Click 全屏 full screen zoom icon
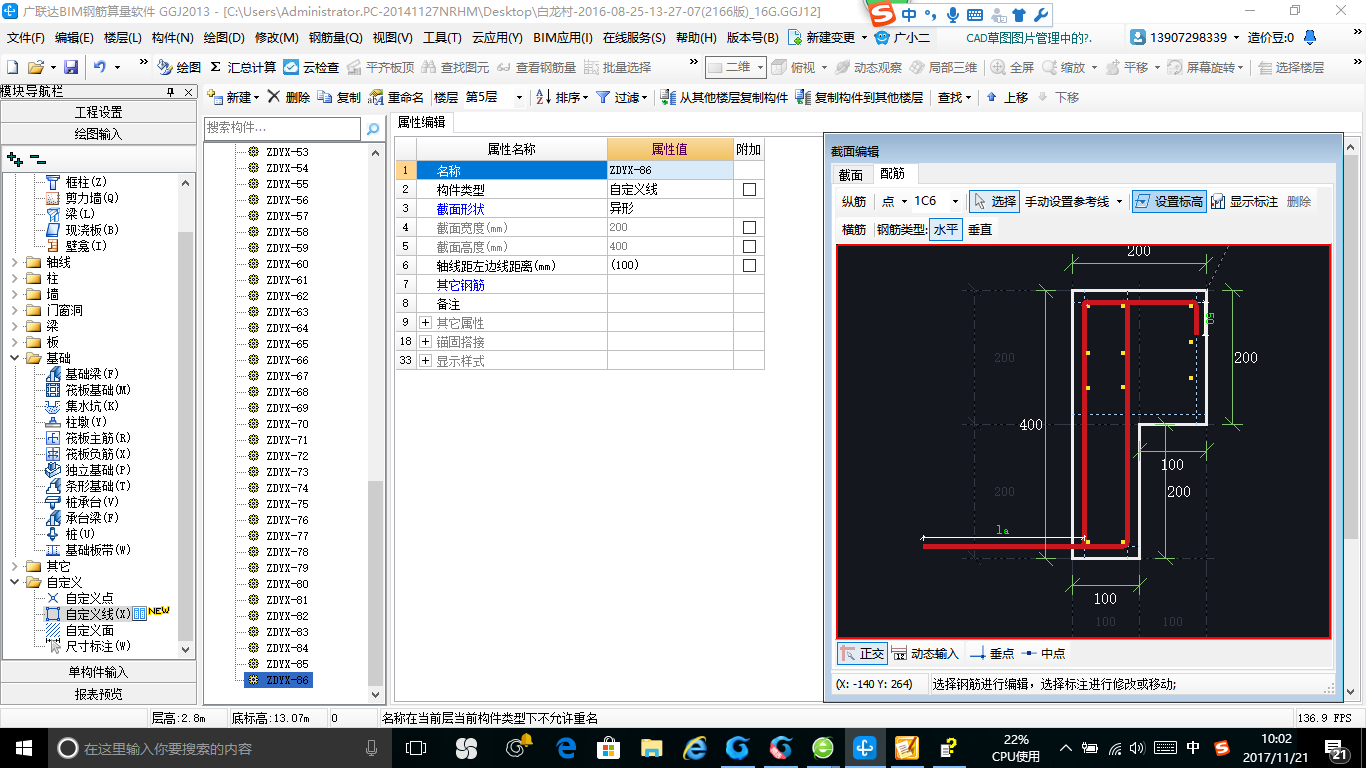 coord(998,67)
